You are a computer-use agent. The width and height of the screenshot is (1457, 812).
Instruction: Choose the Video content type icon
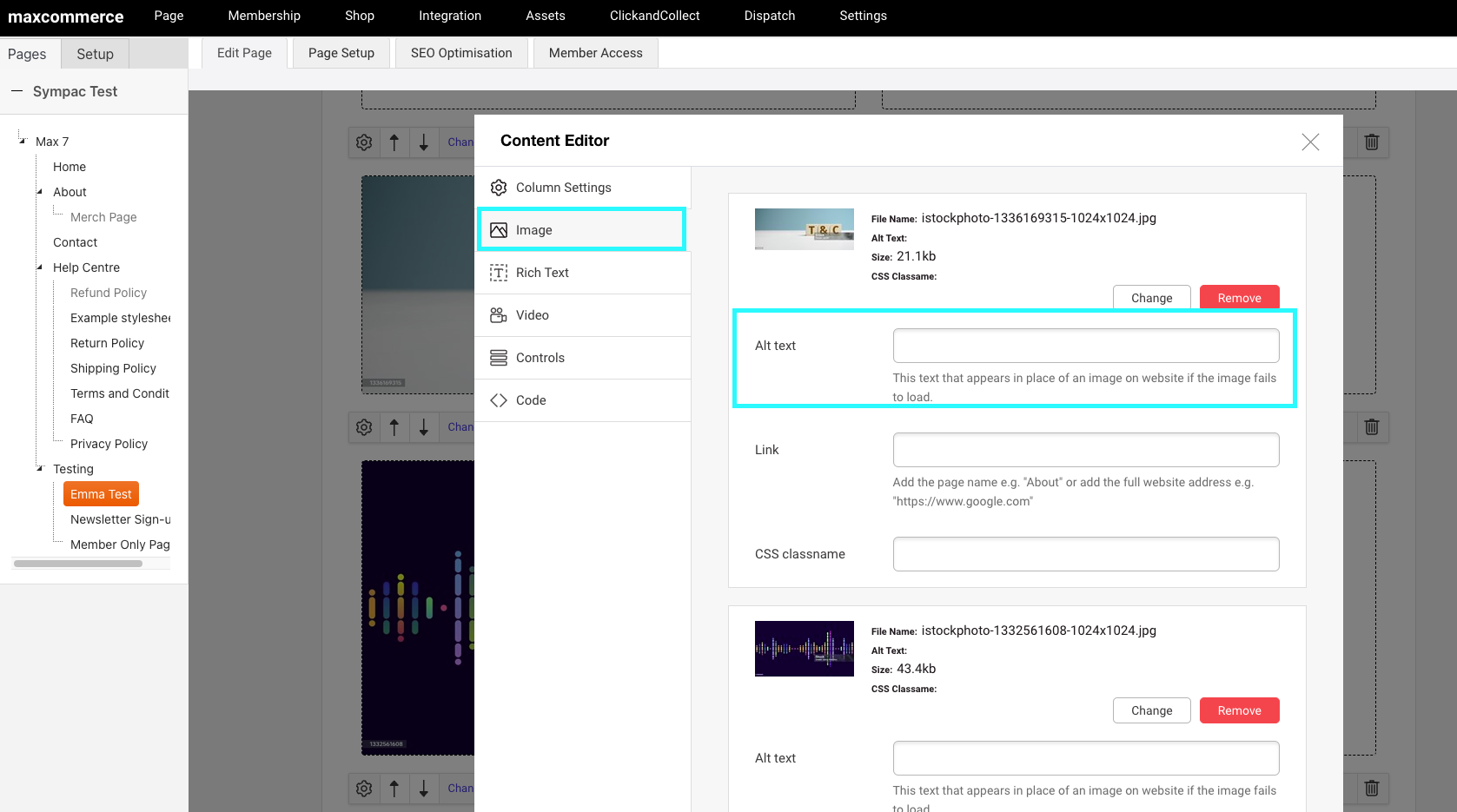tap(499, 315)
